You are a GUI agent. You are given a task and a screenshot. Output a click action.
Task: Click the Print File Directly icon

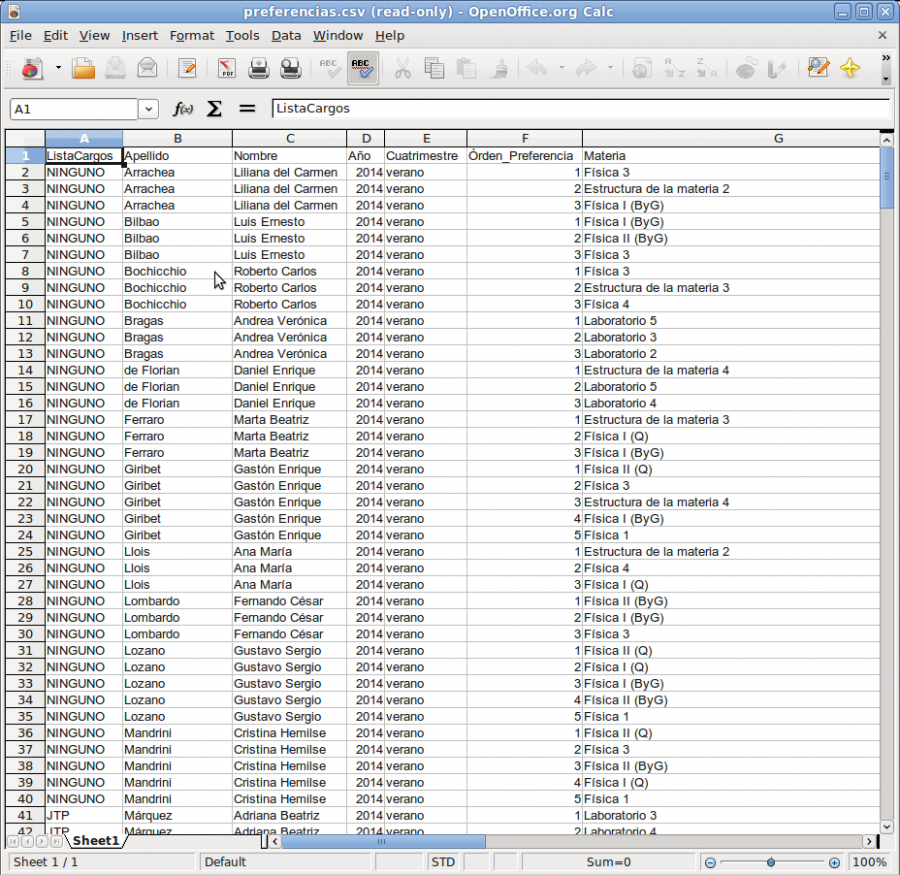pos(259,68)
